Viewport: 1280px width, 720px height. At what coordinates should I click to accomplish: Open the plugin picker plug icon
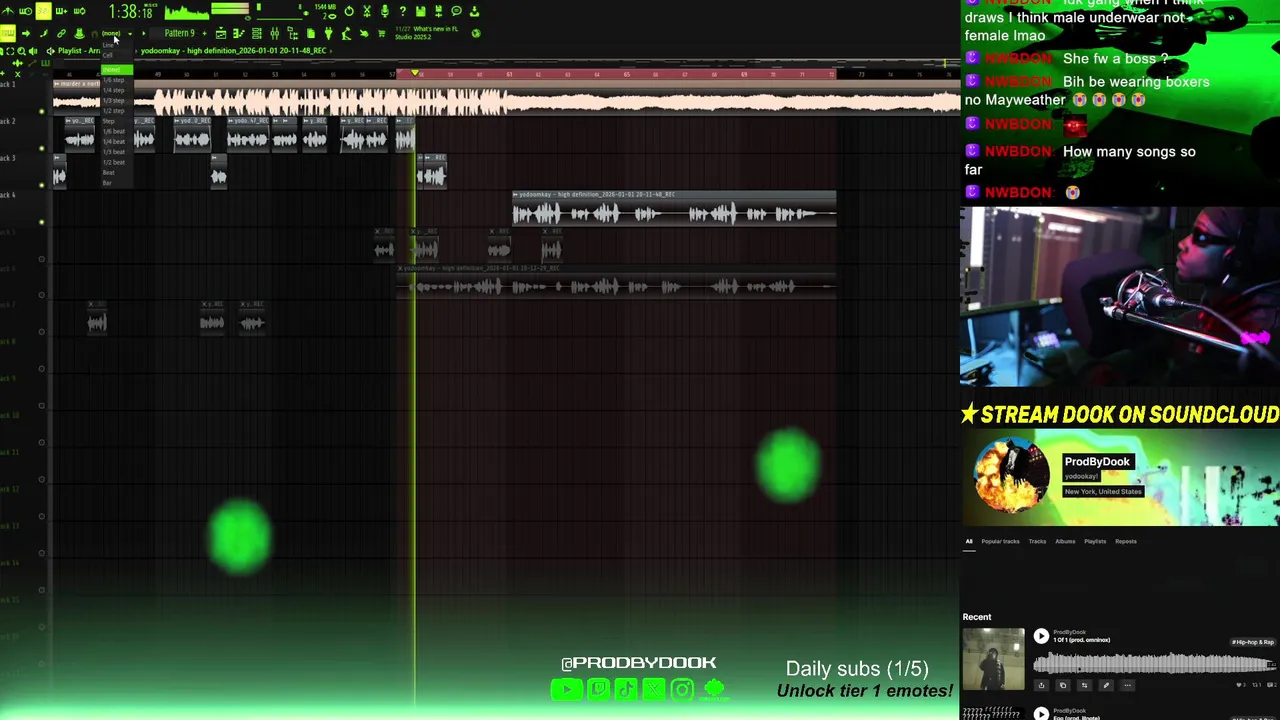(328, 33)
